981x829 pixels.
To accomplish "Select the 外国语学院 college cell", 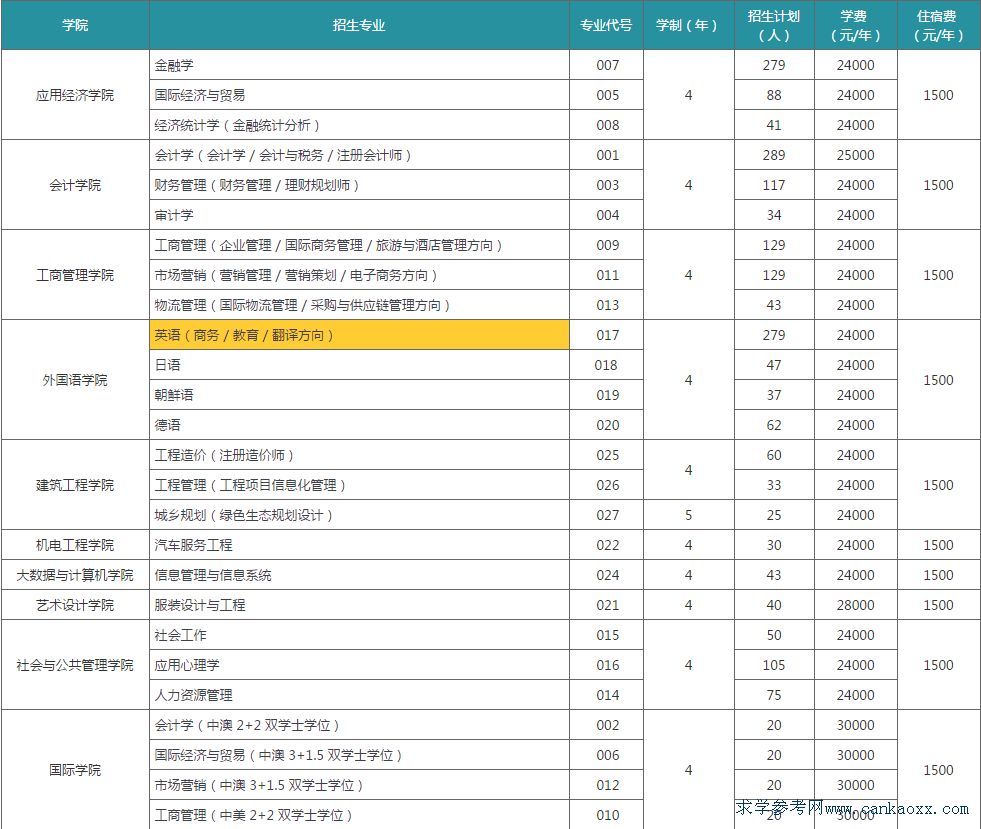I will (x=76, y=380).
